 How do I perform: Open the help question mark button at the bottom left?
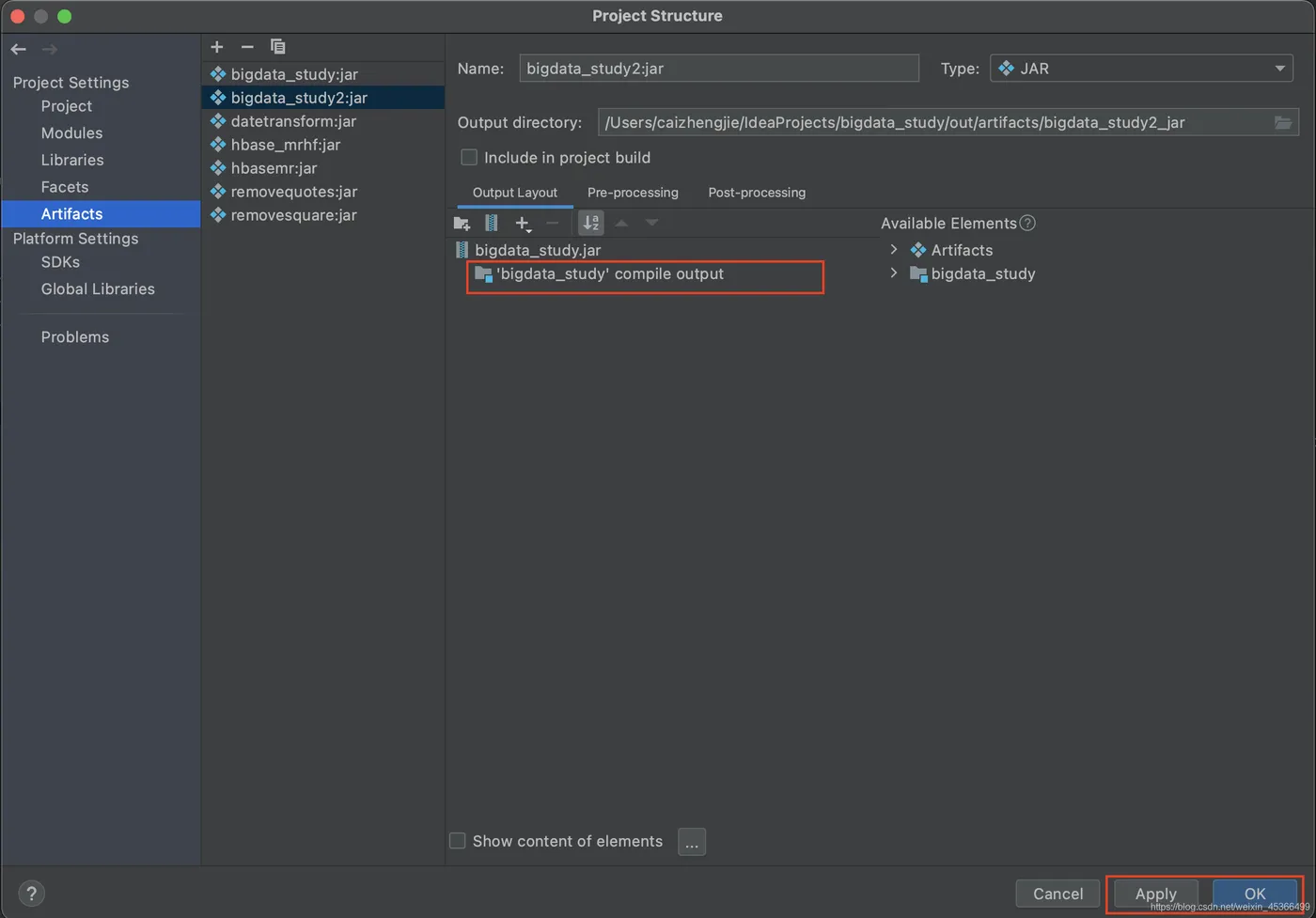tap(31, 894)
